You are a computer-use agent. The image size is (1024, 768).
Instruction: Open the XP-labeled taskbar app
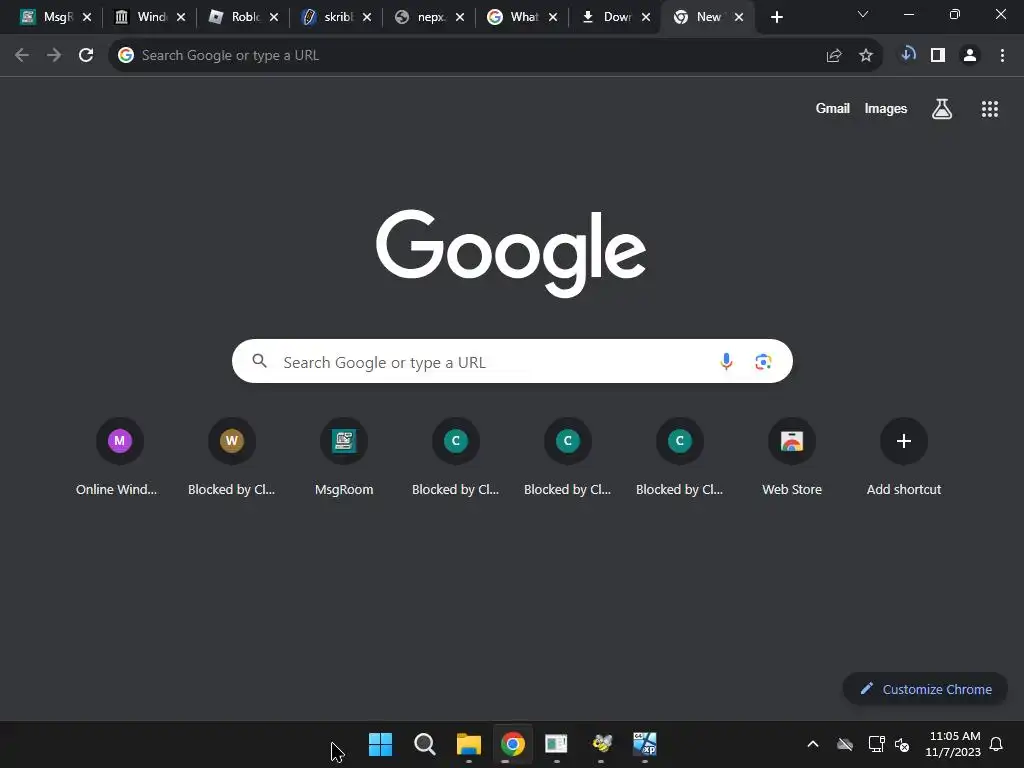[645, 744]
